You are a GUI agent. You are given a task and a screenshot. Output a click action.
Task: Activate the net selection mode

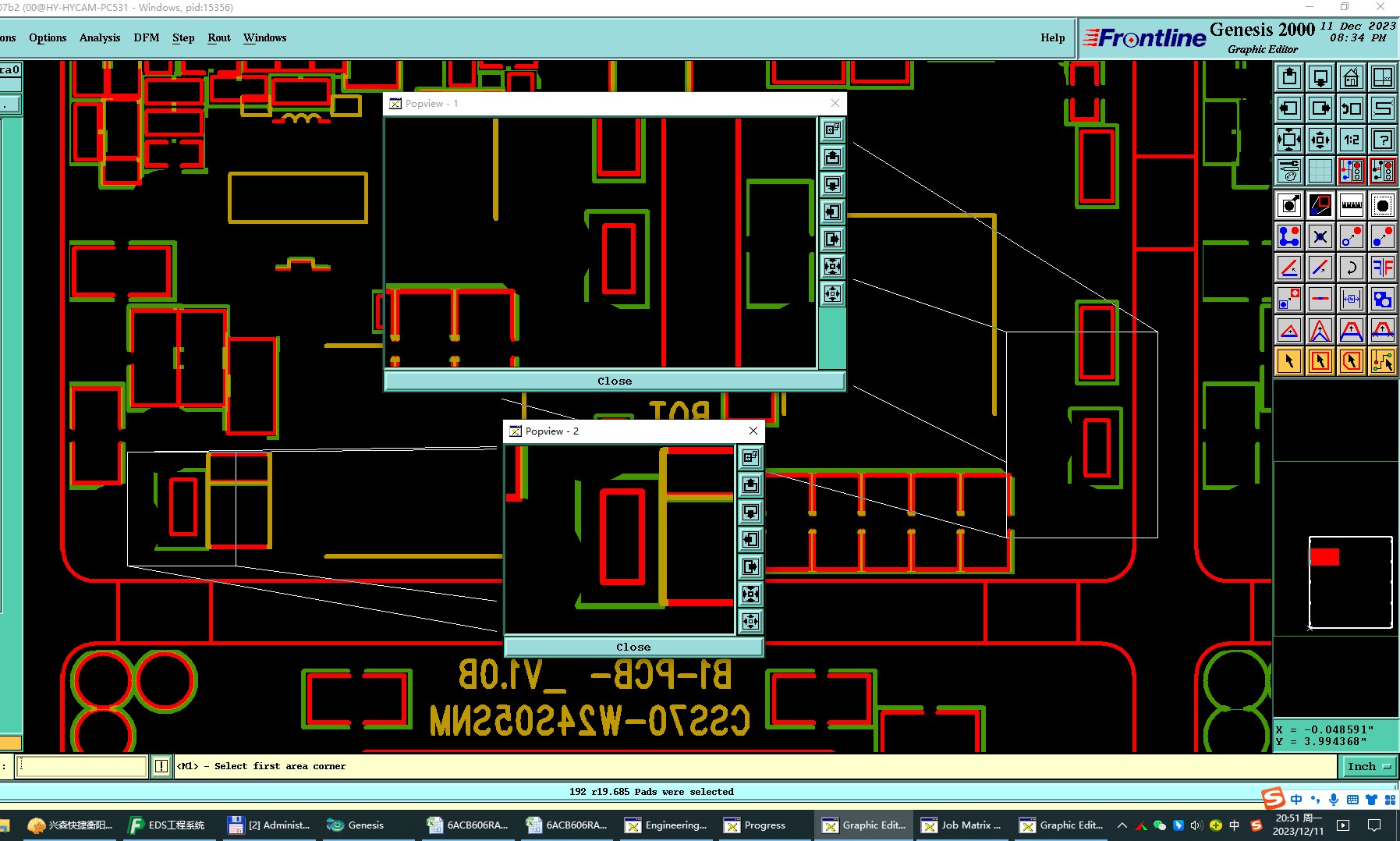1383,361
